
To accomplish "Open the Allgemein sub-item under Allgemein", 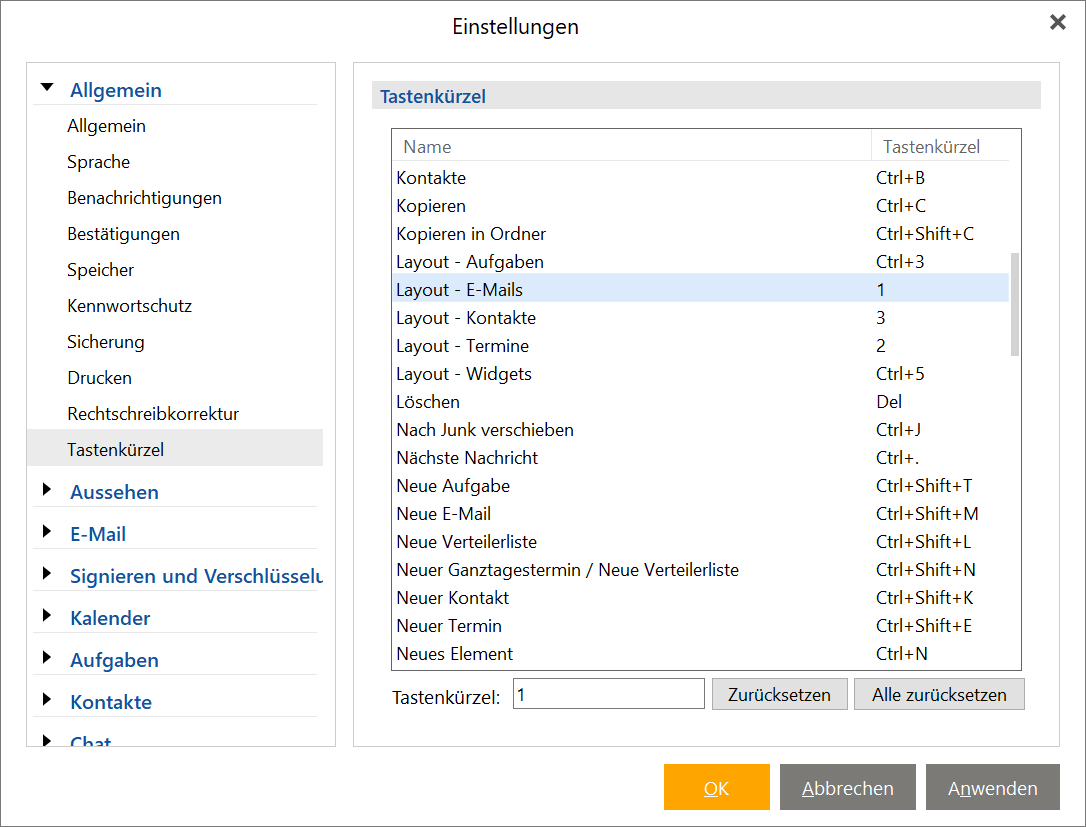I will click(x=106, y=126).
